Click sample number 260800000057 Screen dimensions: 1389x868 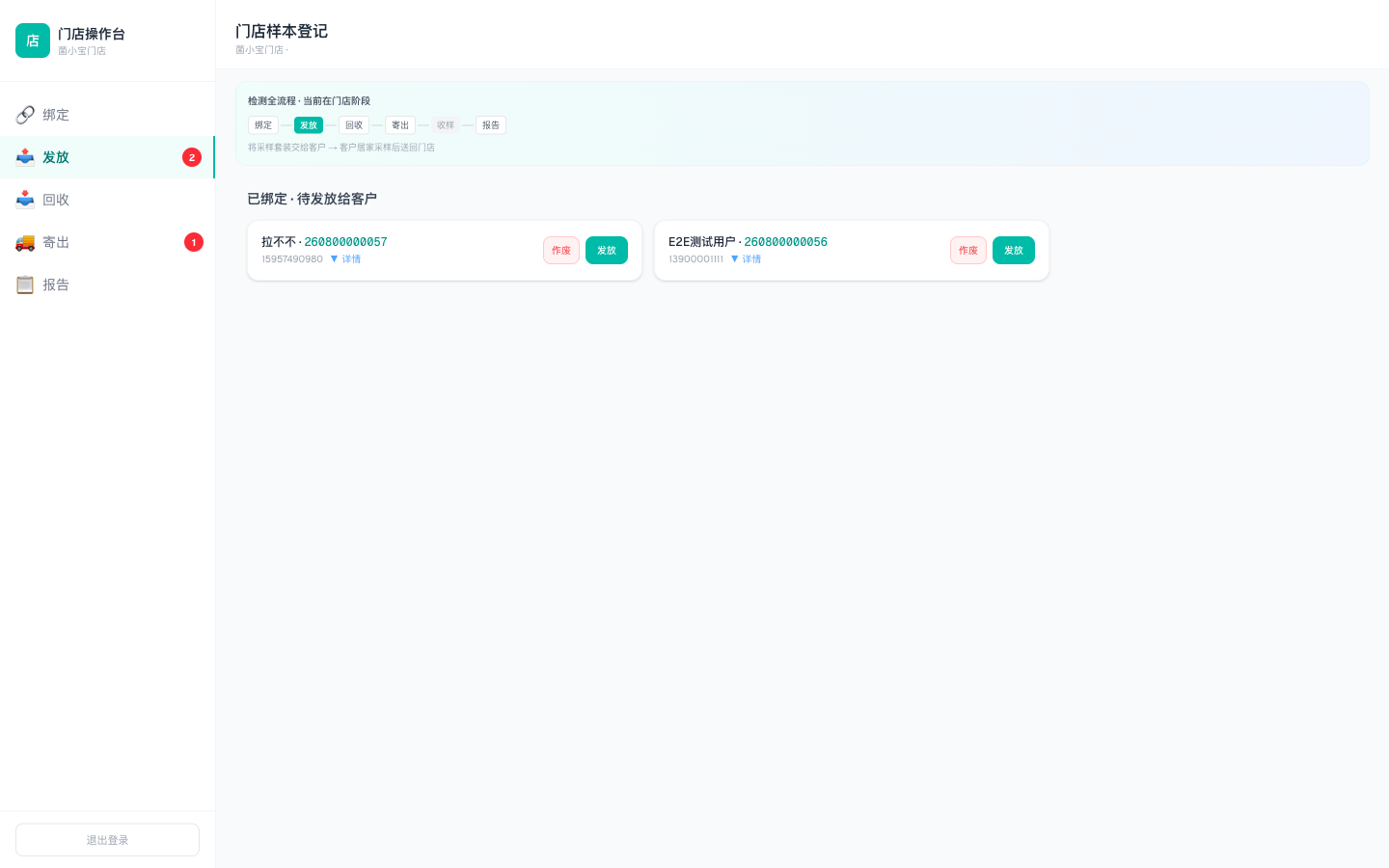click(345, 242)
